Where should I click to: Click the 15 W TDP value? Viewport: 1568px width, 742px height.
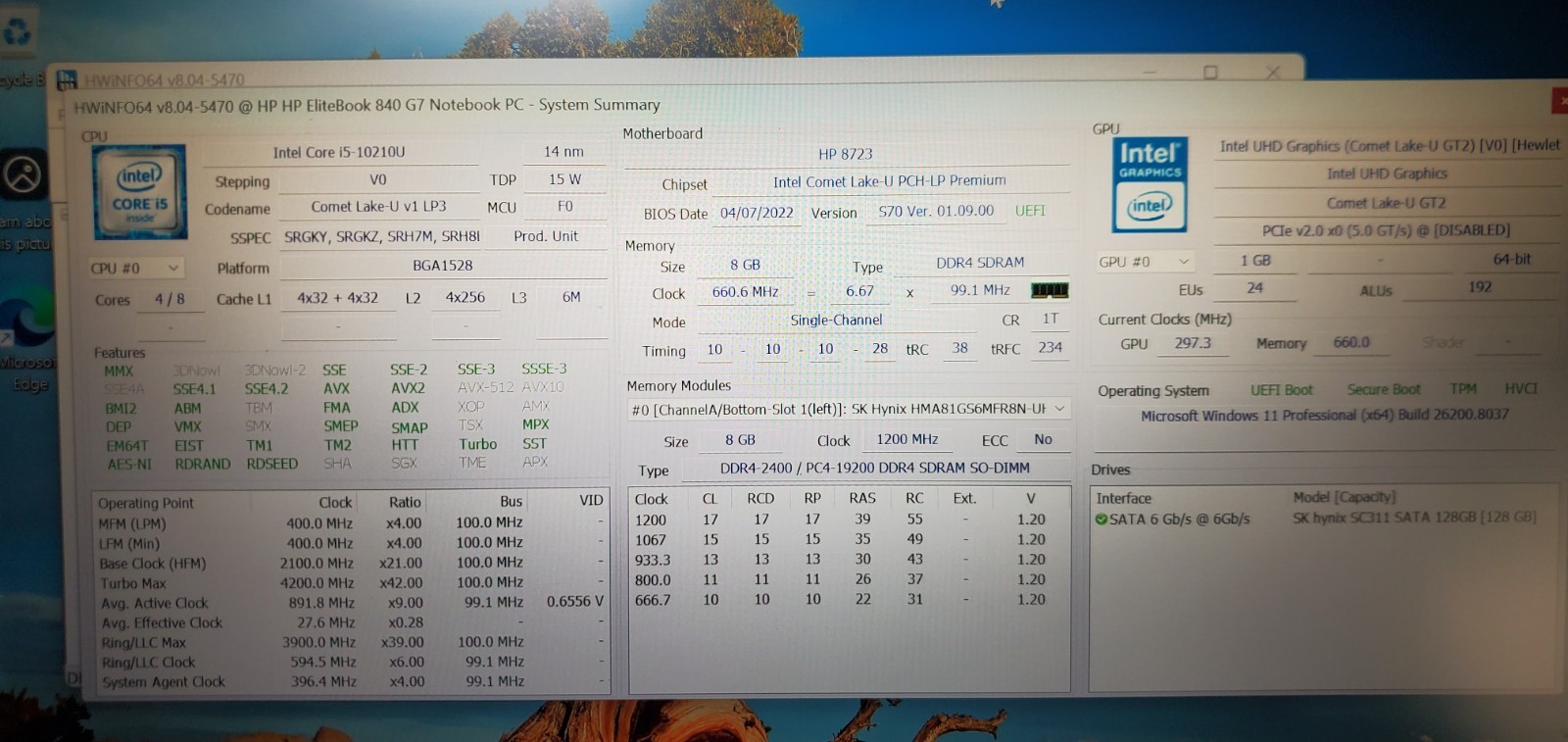pyautogui.click(x=564, y=180)
